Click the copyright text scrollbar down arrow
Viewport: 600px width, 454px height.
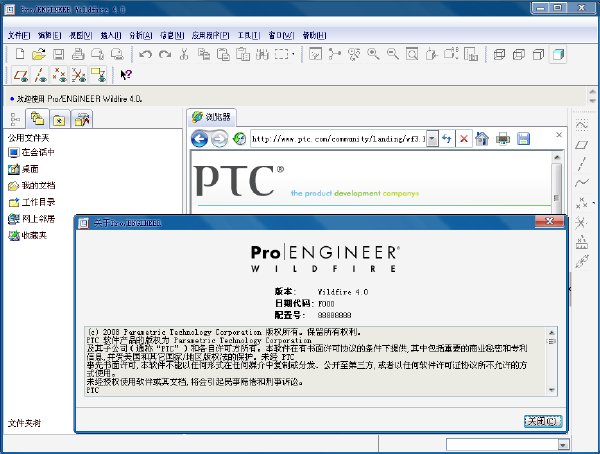tap(552, 390)
